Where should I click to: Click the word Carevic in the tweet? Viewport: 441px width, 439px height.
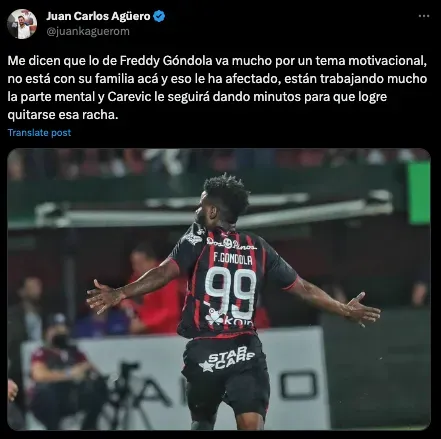click(x=126, y=97)
